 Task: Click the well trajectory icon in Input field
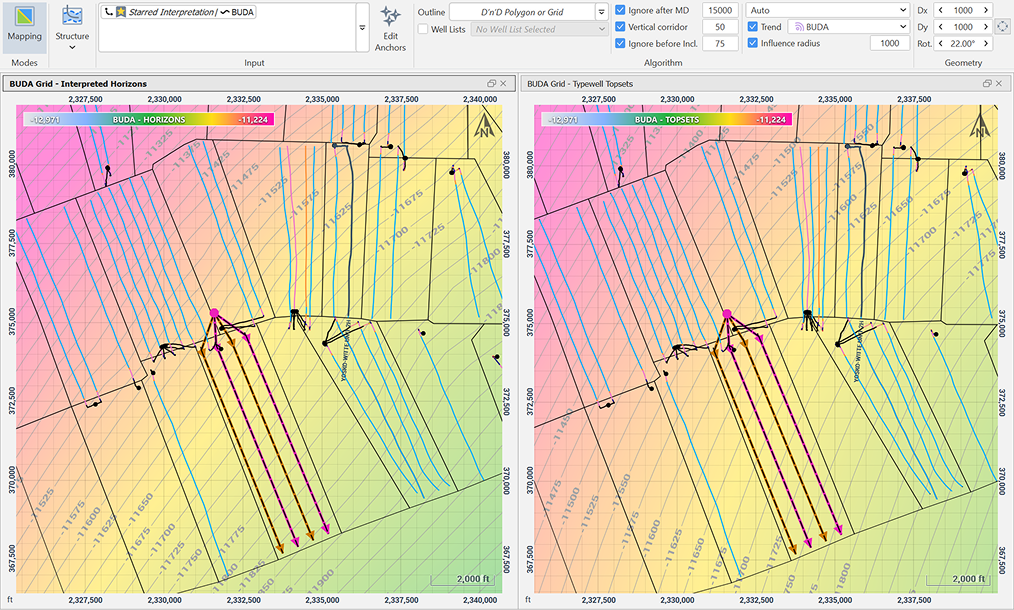[109, 12]
